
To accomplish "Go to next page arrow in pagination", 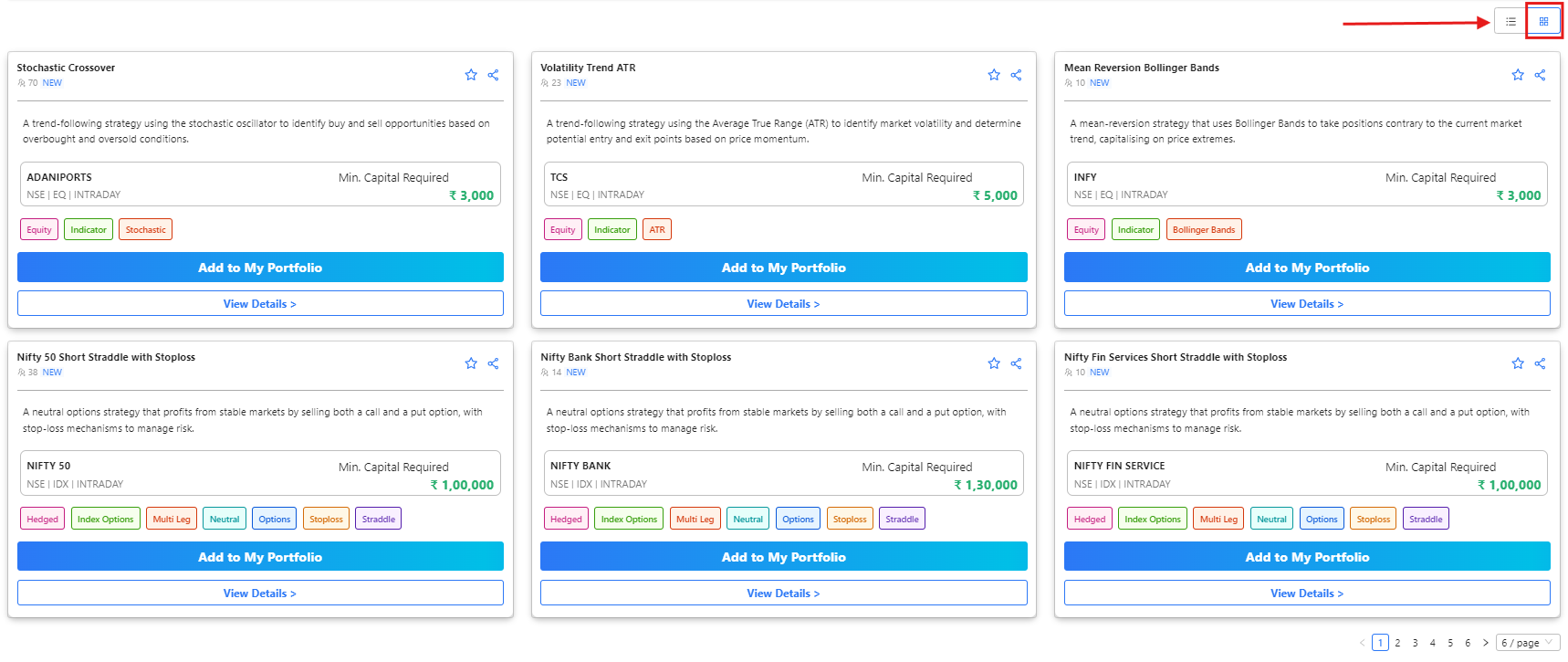I will 1486,643.
